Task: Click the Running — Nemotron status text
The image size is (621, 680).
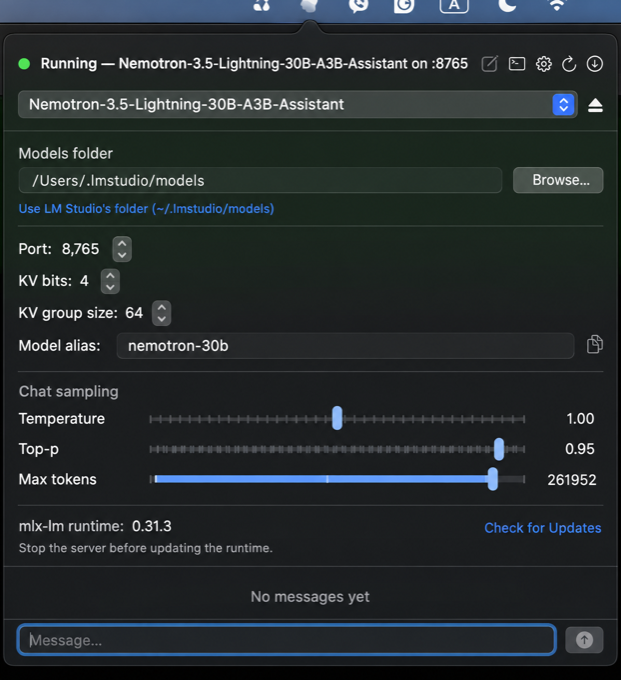Action: coord(254,64)
